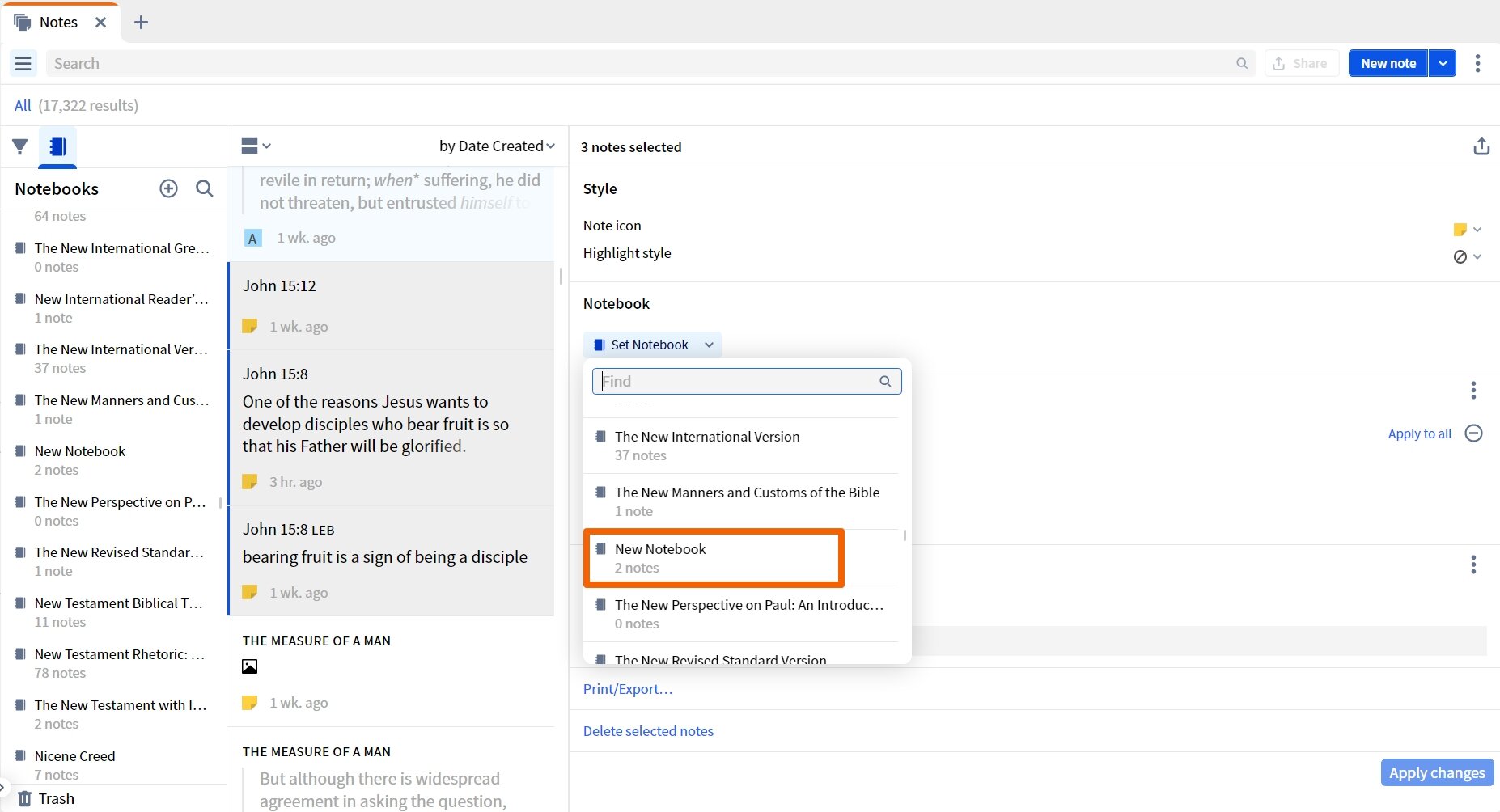
Task: Open New Notebook in the sidebar
Action: (112, 460)
